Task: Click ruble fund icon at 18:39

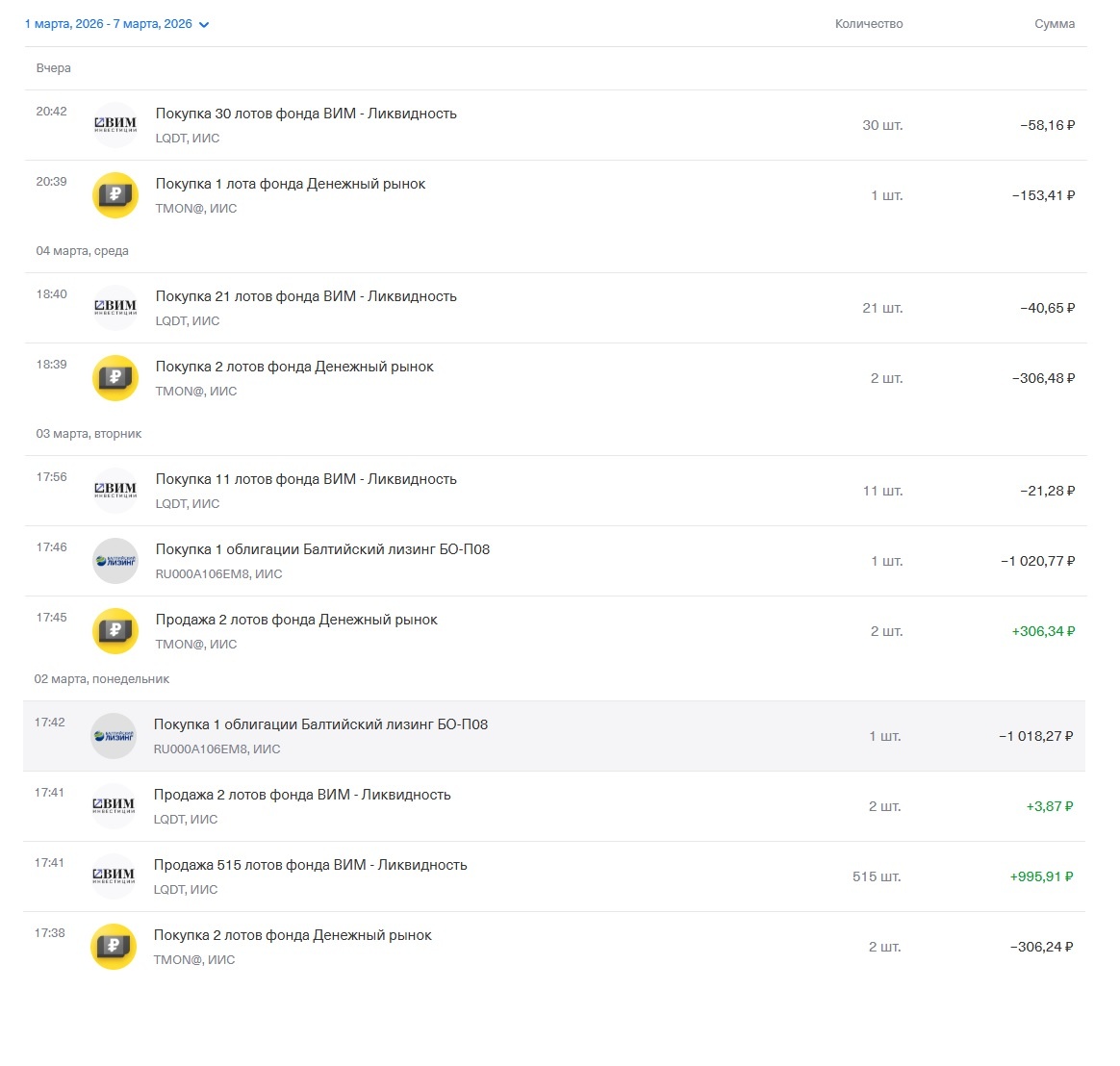Action: (115, 378)
